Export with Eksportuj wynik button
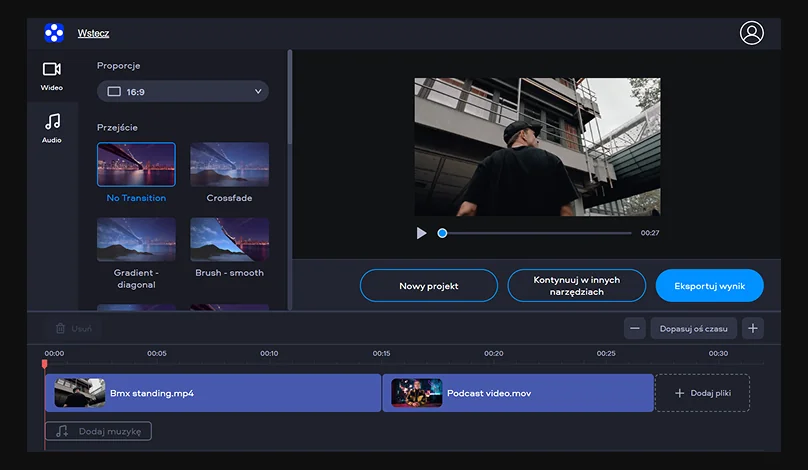808x470 pixels. pyautogui.click(x=709, y=286)
